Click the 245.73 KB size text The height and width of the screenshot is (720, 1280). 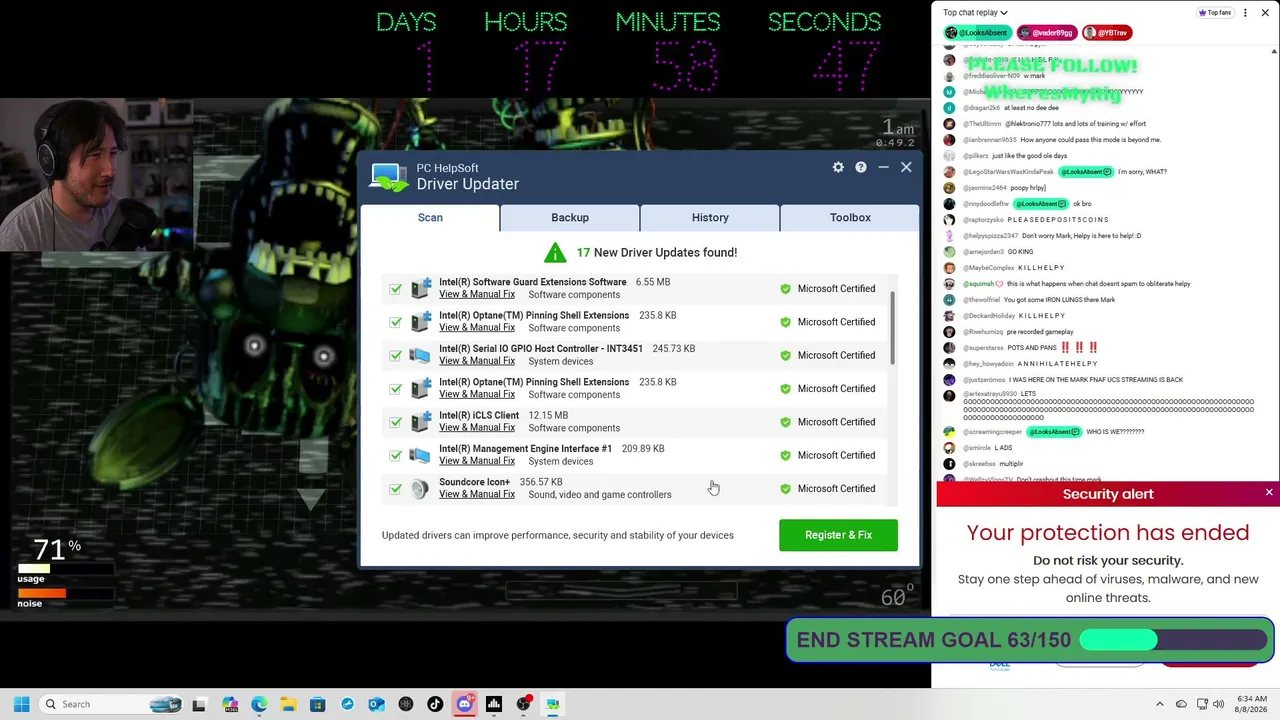coord(674,349)
